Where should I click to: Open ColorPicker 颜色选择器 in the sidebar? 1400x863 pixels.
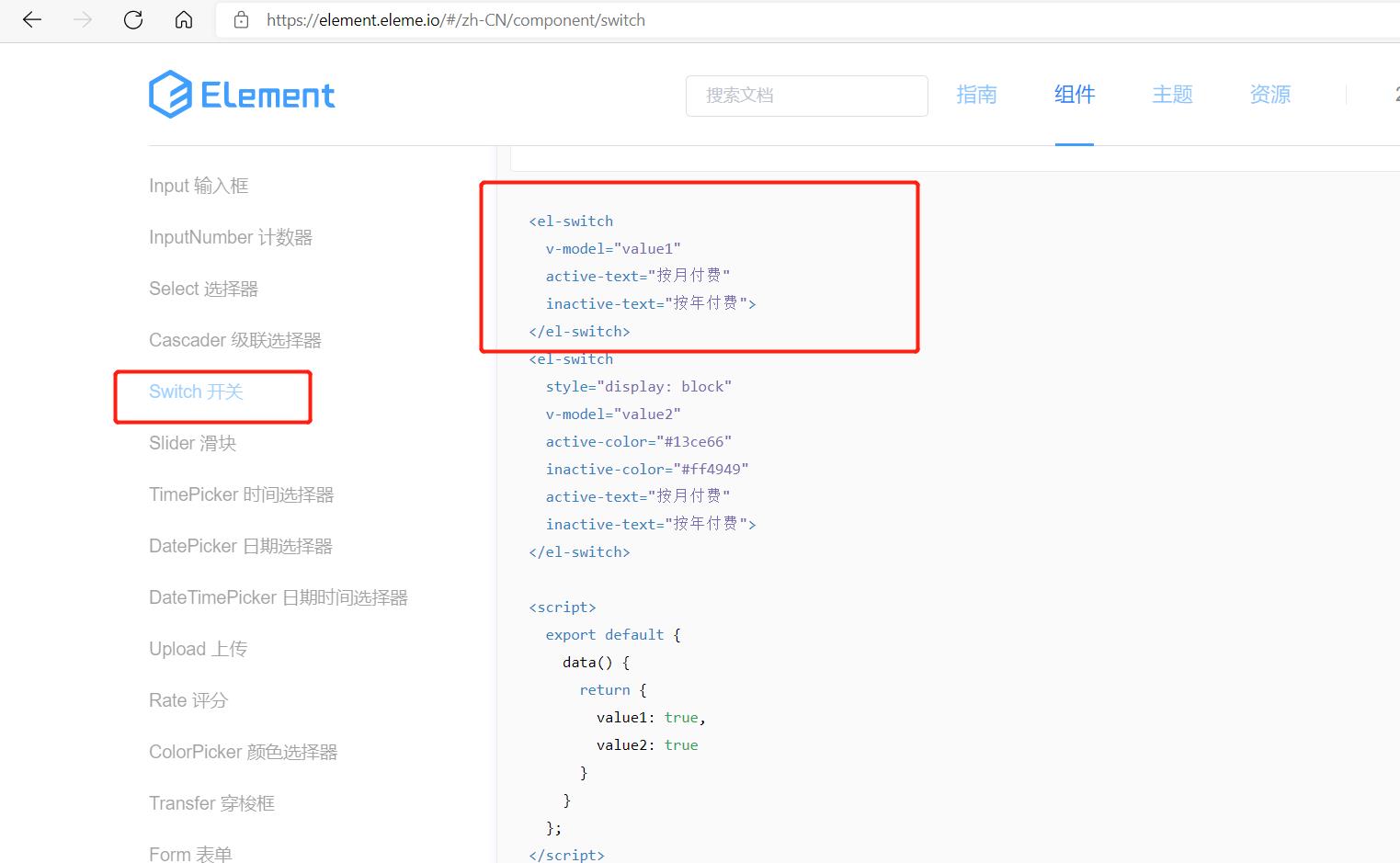pos(244,752)
